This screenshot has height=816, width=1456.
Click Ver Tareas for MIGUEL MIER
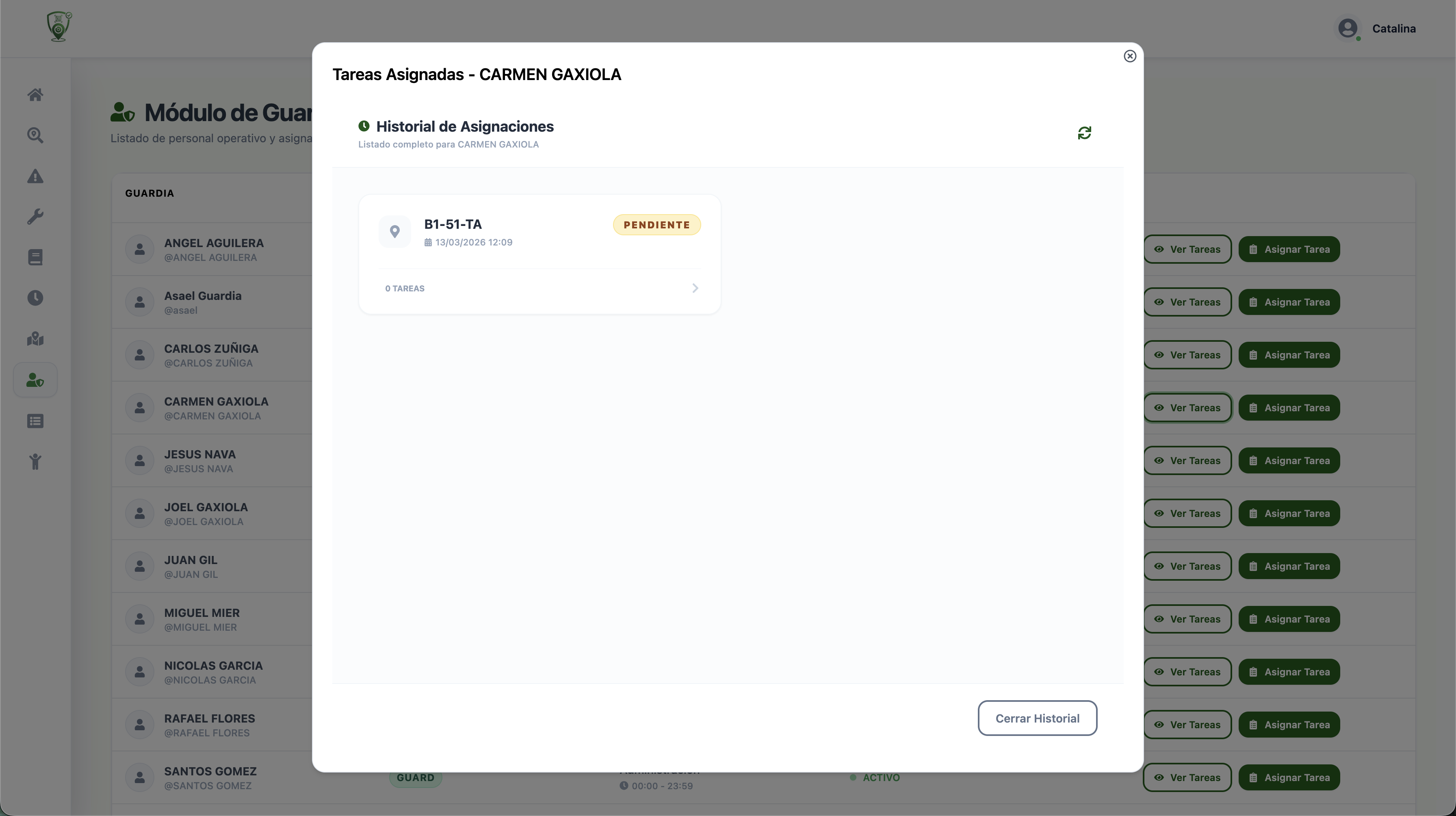tap(1187, 619)
